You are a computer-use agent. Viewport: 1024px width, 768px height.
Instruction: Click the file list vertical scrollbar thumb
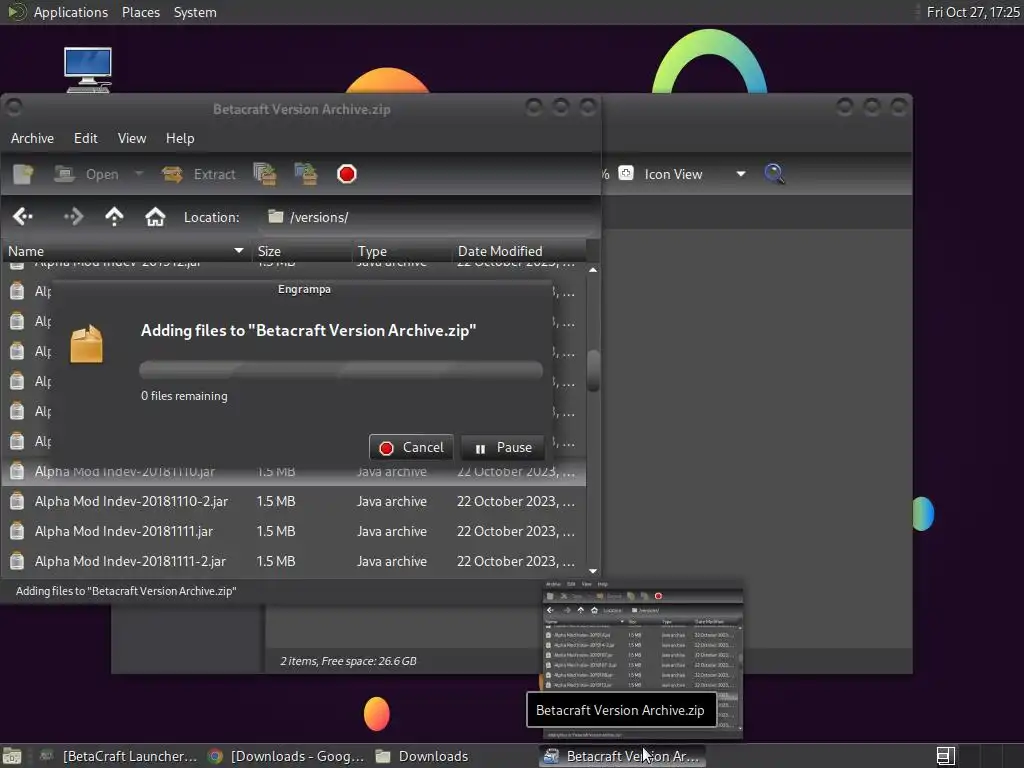click(x=593, y=370)
